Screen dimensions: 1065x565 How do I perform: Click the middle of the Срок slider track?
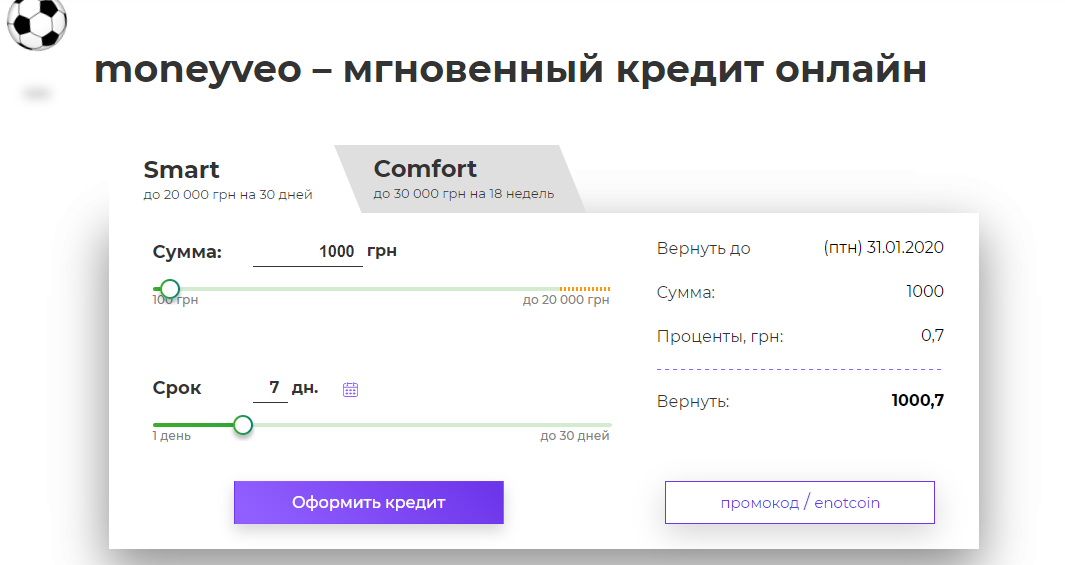(381, 425)
